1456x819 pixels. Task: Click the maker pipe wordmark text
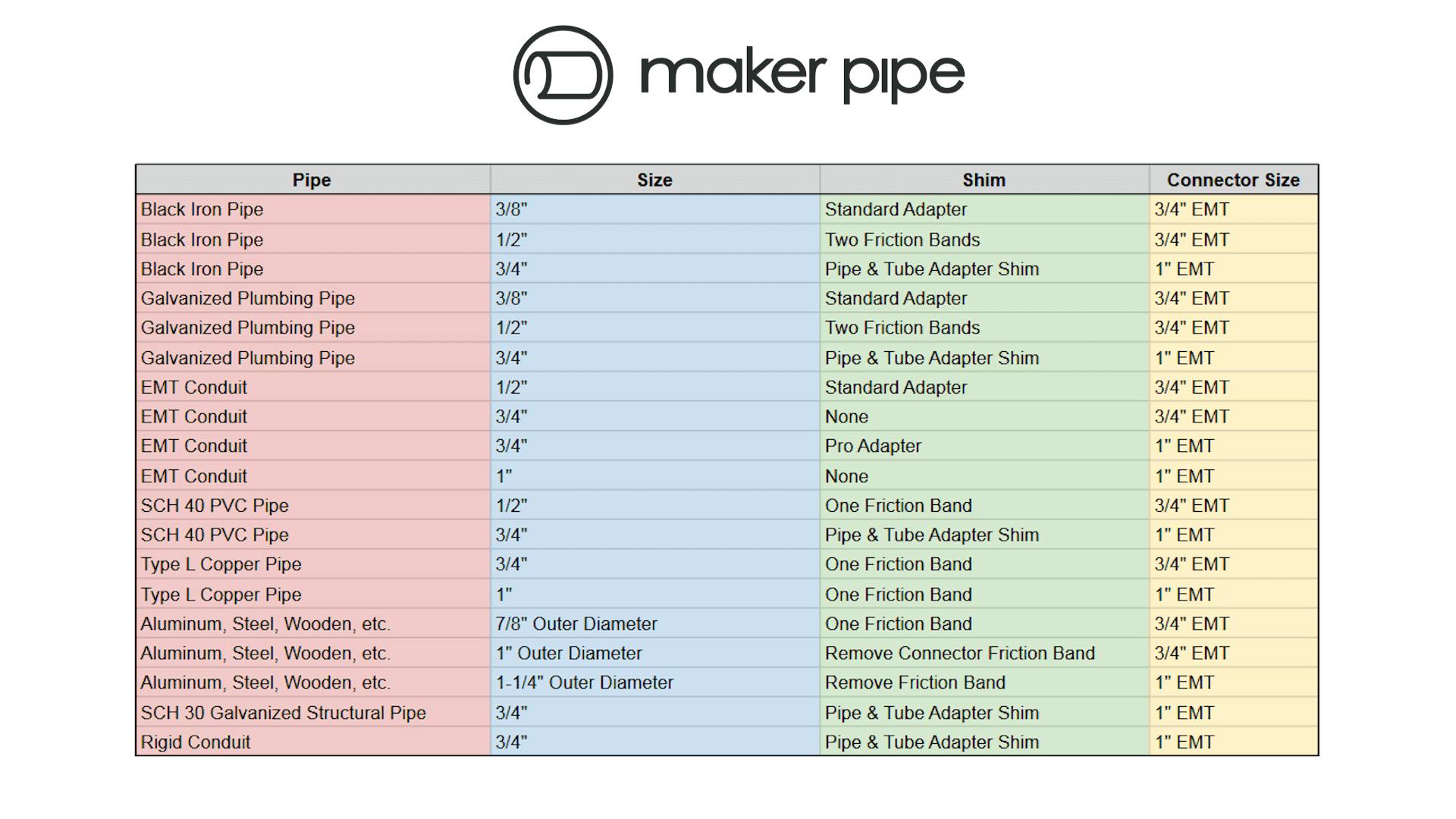(x=802, y=77)
